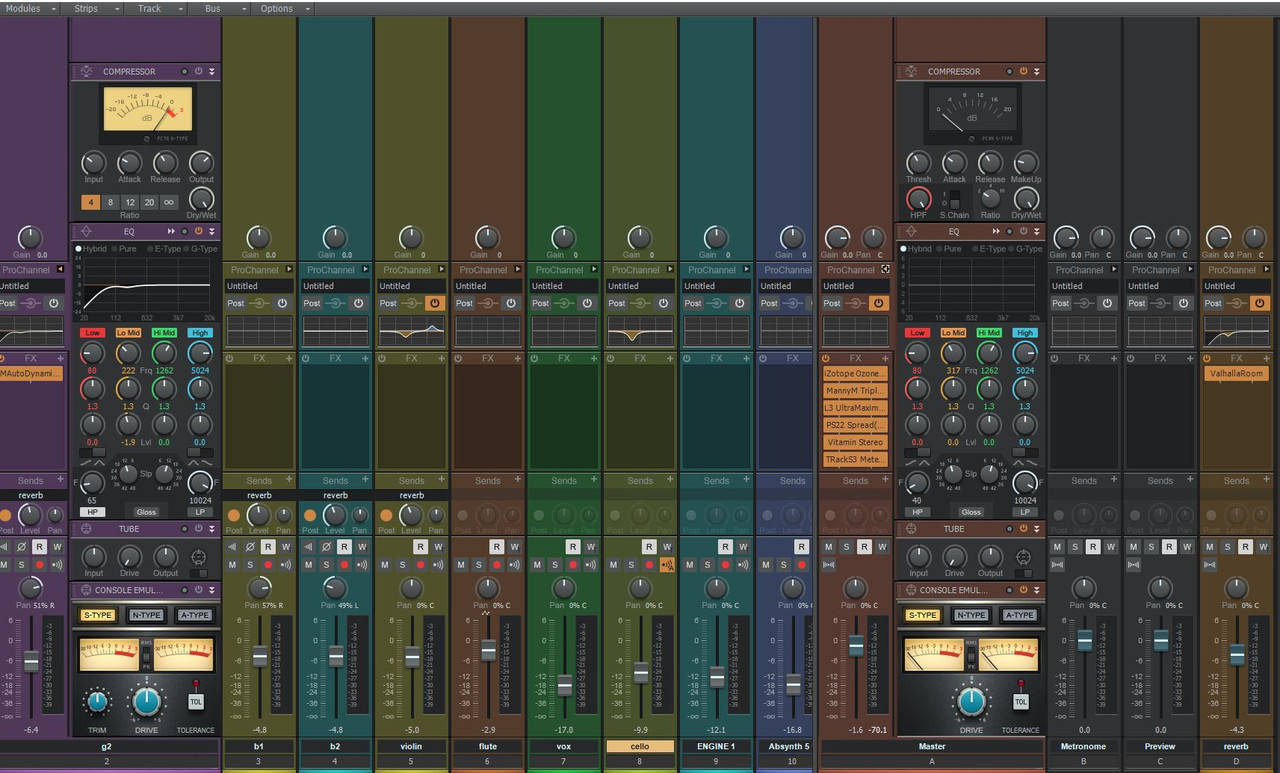Add an effect to b1 FX rack
Image resolution: width=1280 pixels, height=773 pixels.
290,358
